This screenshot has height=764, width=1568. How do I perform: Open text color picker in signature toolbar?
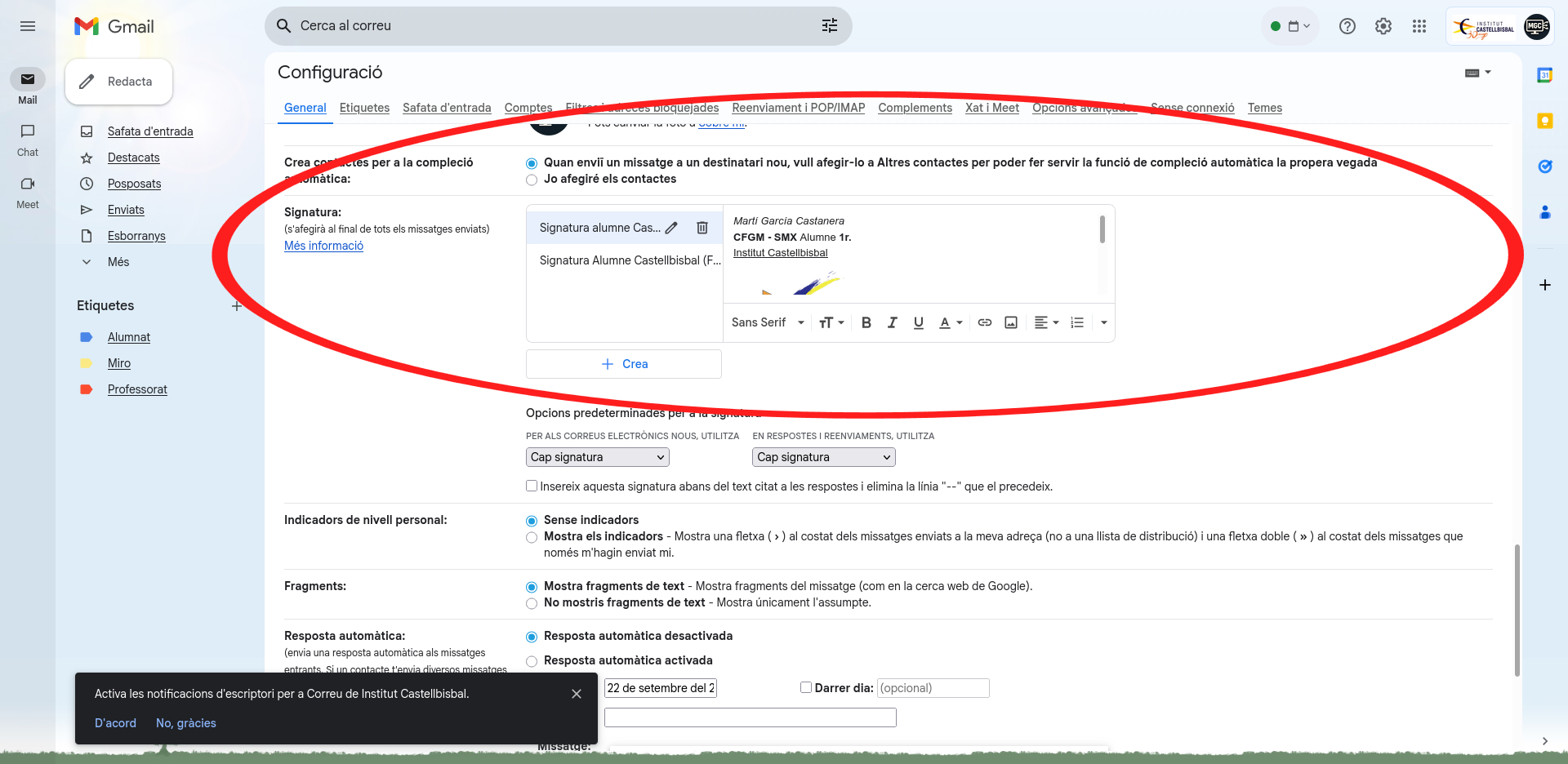click(950, 322)
